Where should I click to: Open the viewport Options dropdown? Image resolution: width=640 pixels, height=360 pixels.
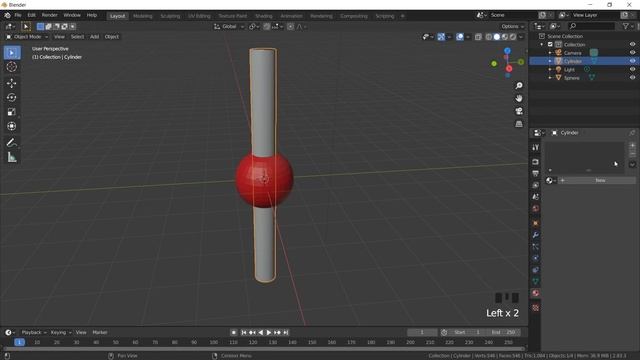(x=512, y=27)
